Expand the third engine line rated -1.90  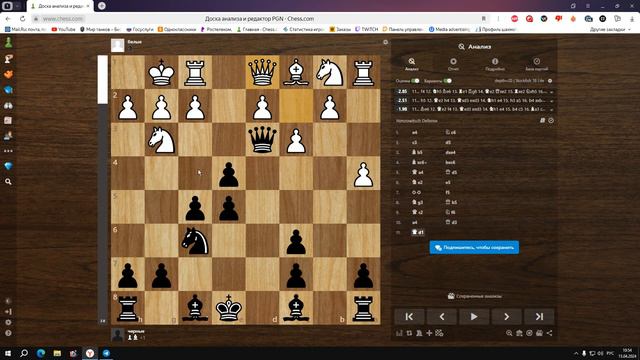point(551,109)
